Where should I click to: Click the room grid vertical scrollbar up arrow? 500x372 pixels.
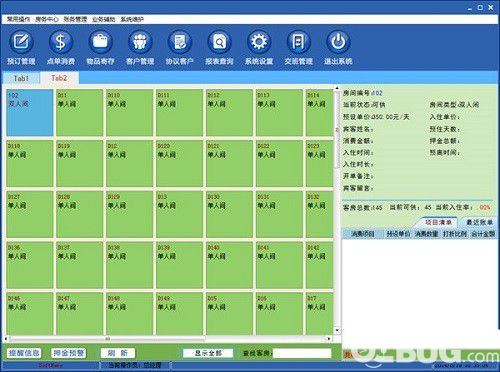[x=337, y=89]
